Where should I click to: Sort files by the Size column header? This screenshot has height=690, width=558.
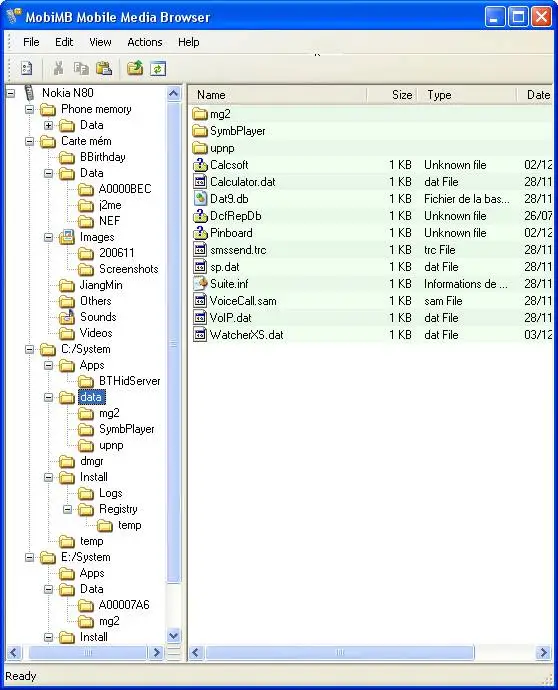[392, 95]
